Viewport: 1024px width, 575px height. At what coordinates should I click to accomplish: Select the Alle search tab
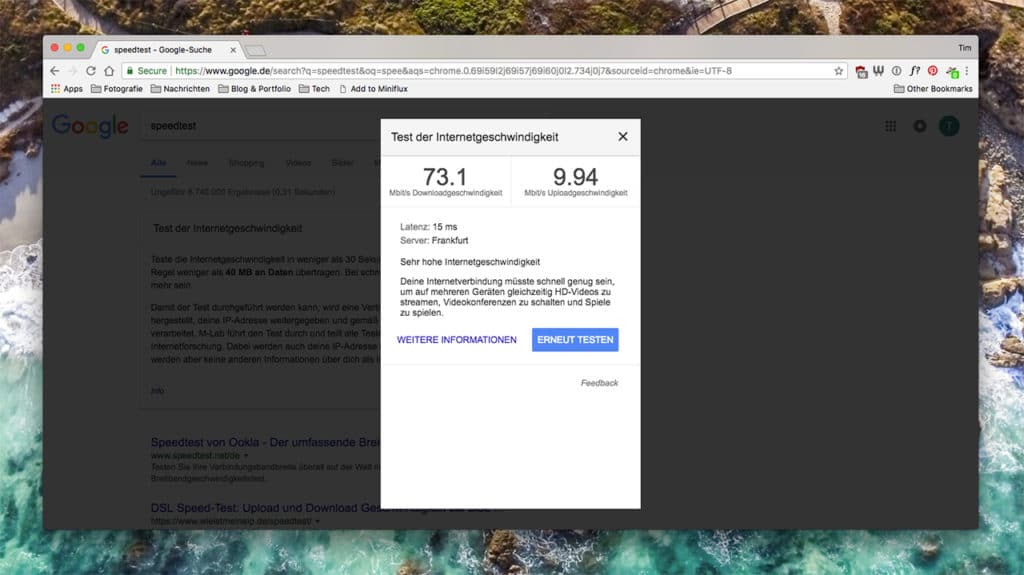(158, 163)
